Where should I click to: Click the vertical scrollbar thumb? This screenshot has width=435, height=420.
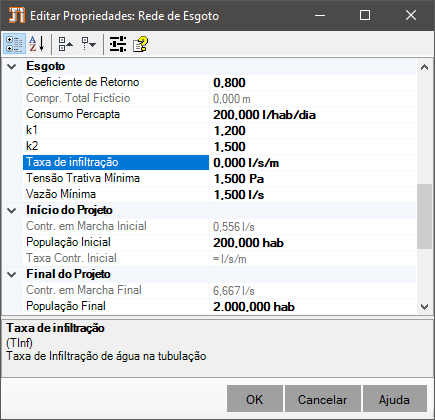coord(425,216)
